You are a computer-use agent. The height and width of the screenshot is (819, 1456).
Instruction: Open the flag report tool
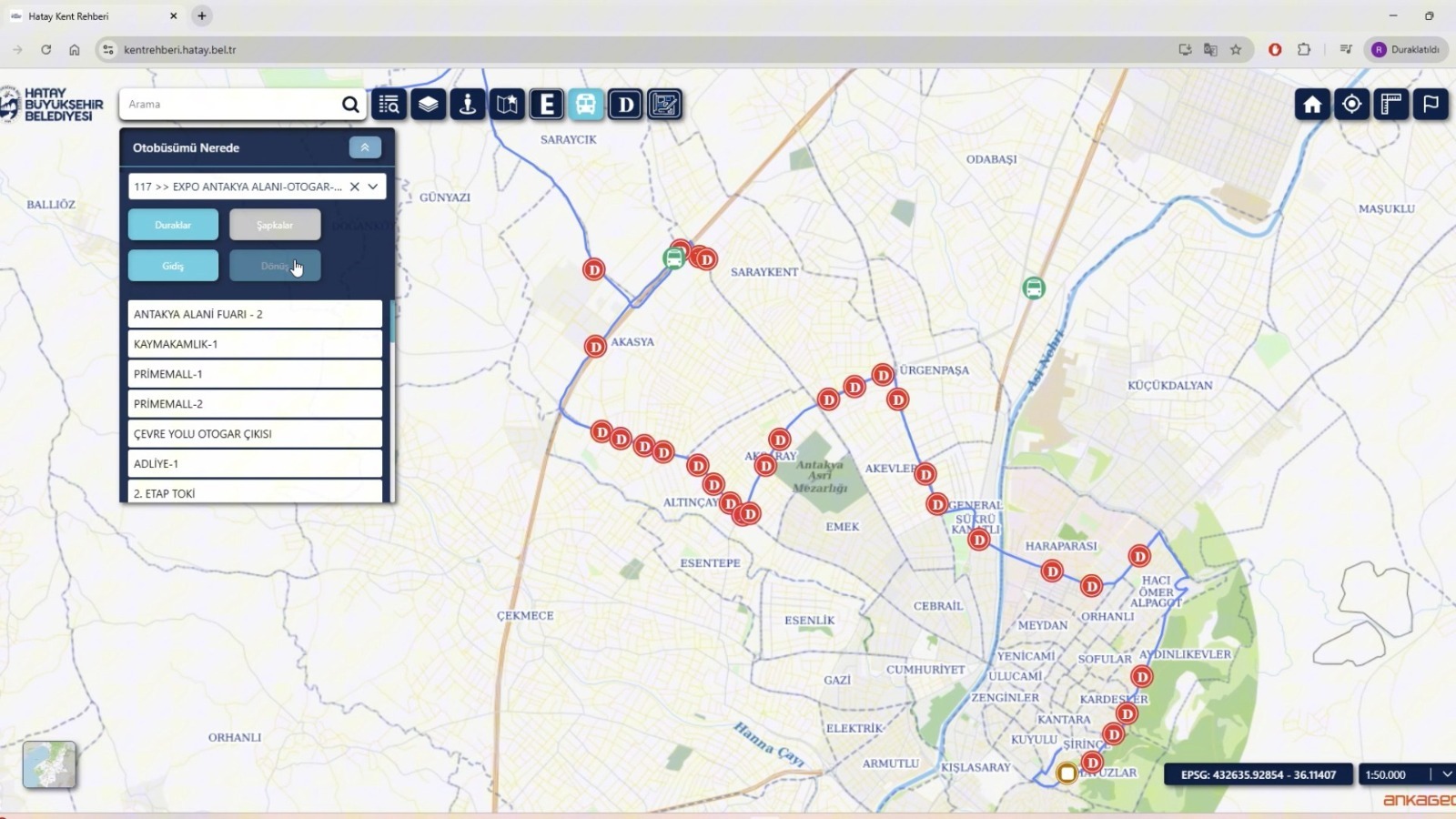1431,105
